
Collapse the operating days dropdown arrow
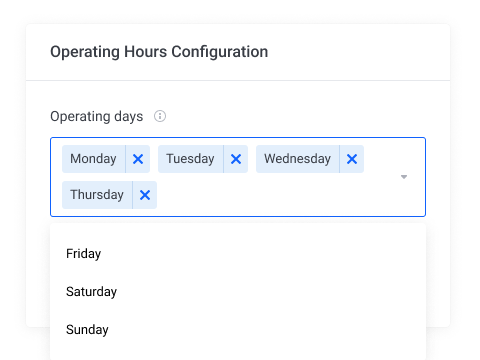(404, 177)
